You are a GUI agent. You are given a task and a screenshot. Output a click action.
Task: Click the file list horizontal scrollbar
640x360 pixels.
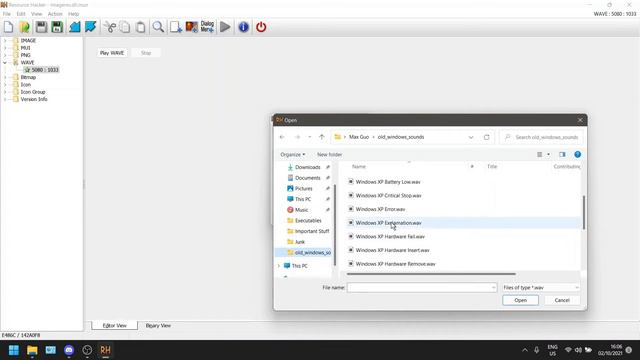pos(431,274)
